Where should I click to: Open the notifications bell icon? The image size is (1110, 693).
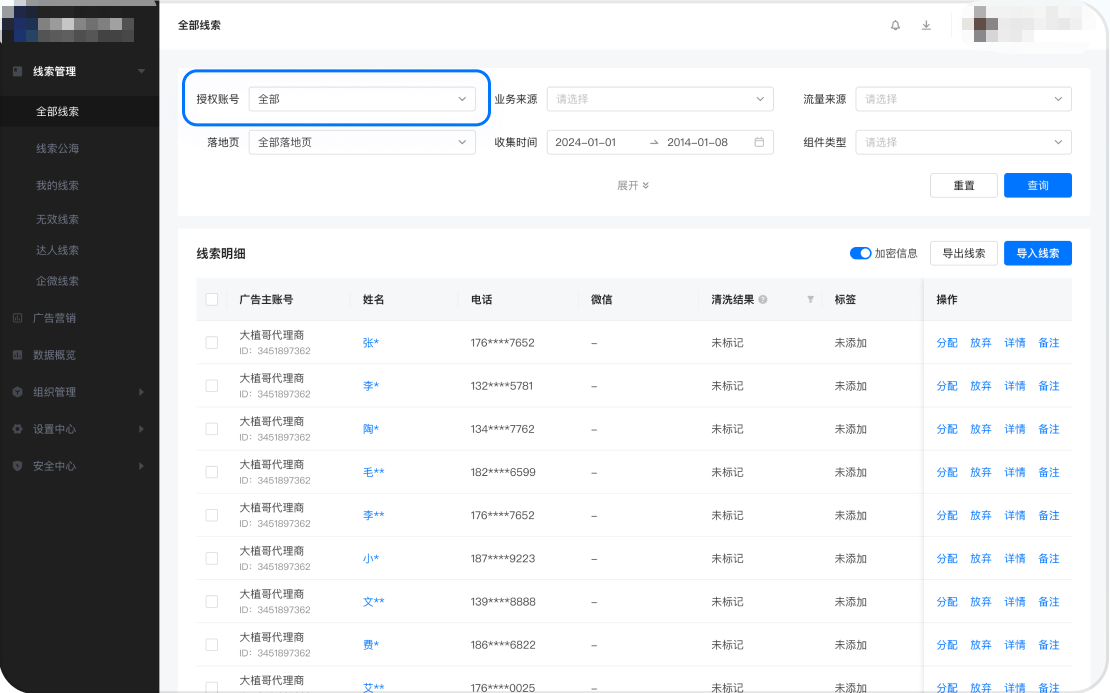point(895,25)
